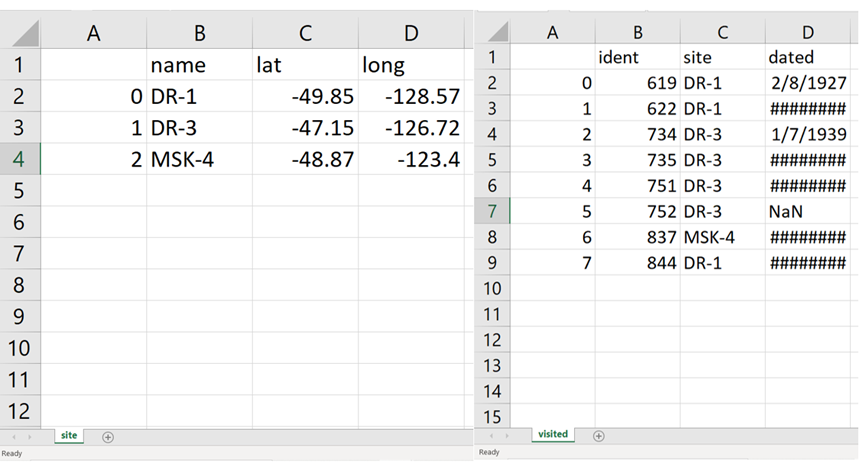Select row 15 header in visited sheet
Screen dimensions: 868x462
(492, 417)
